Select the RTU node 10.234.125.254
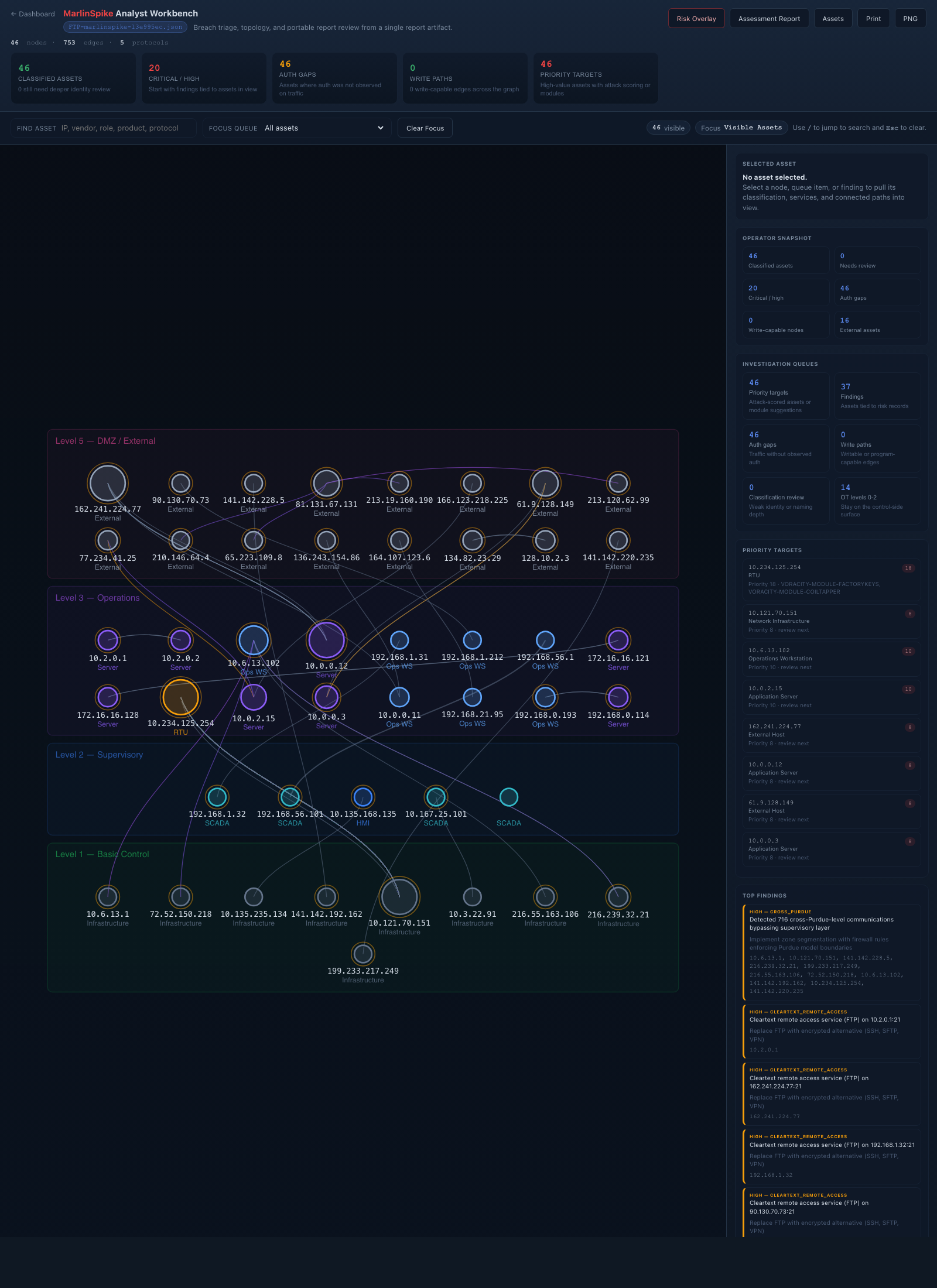This screenshot has height=1288, width=937. coord(180,697)
